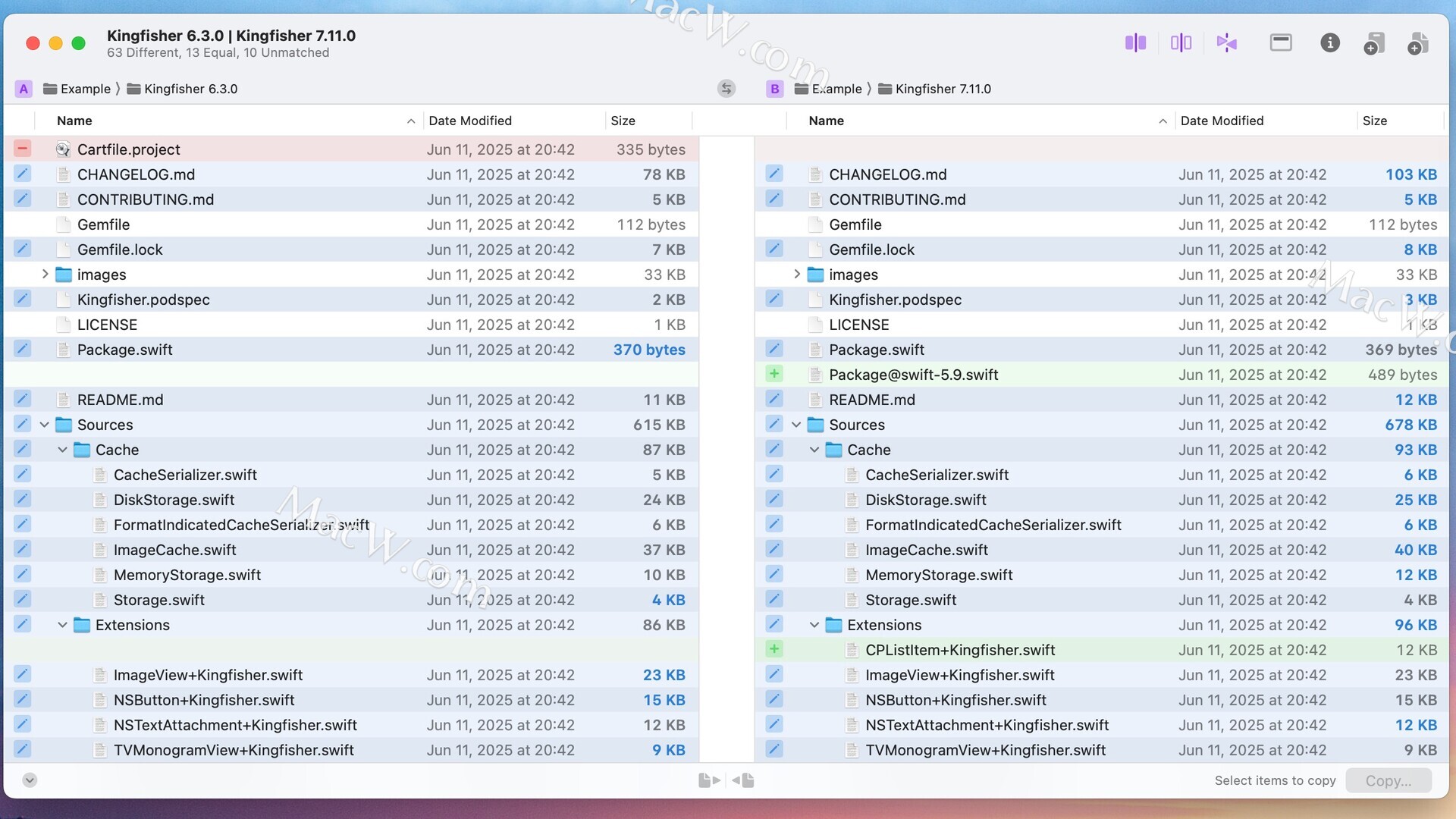Click the purple B side badge
The width and height of the screenshot is (1456, 819).
(774, 89)
